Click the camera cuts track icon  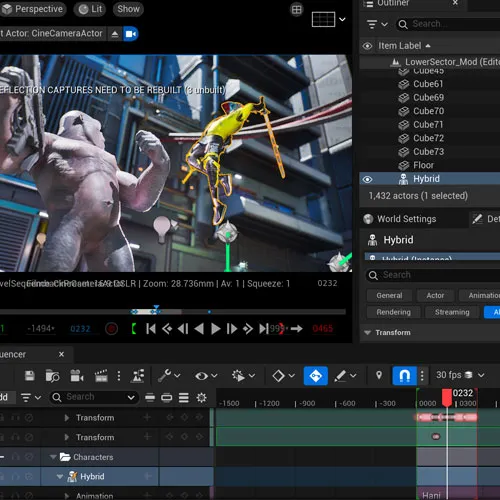[x=77, y=376]
